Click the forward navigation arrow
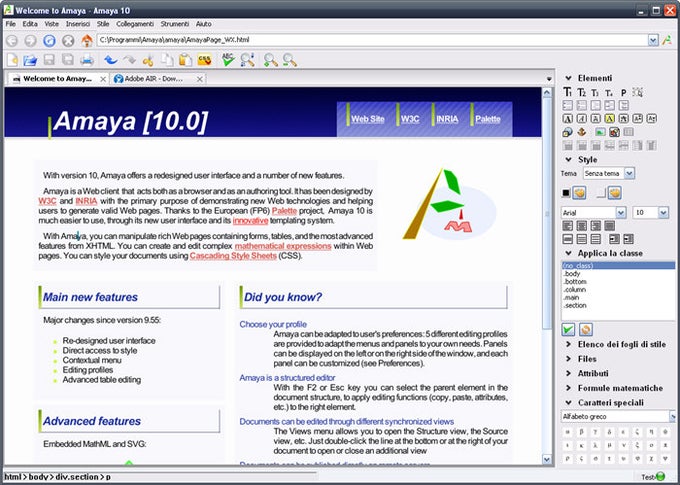 click(x=30, y=40)
